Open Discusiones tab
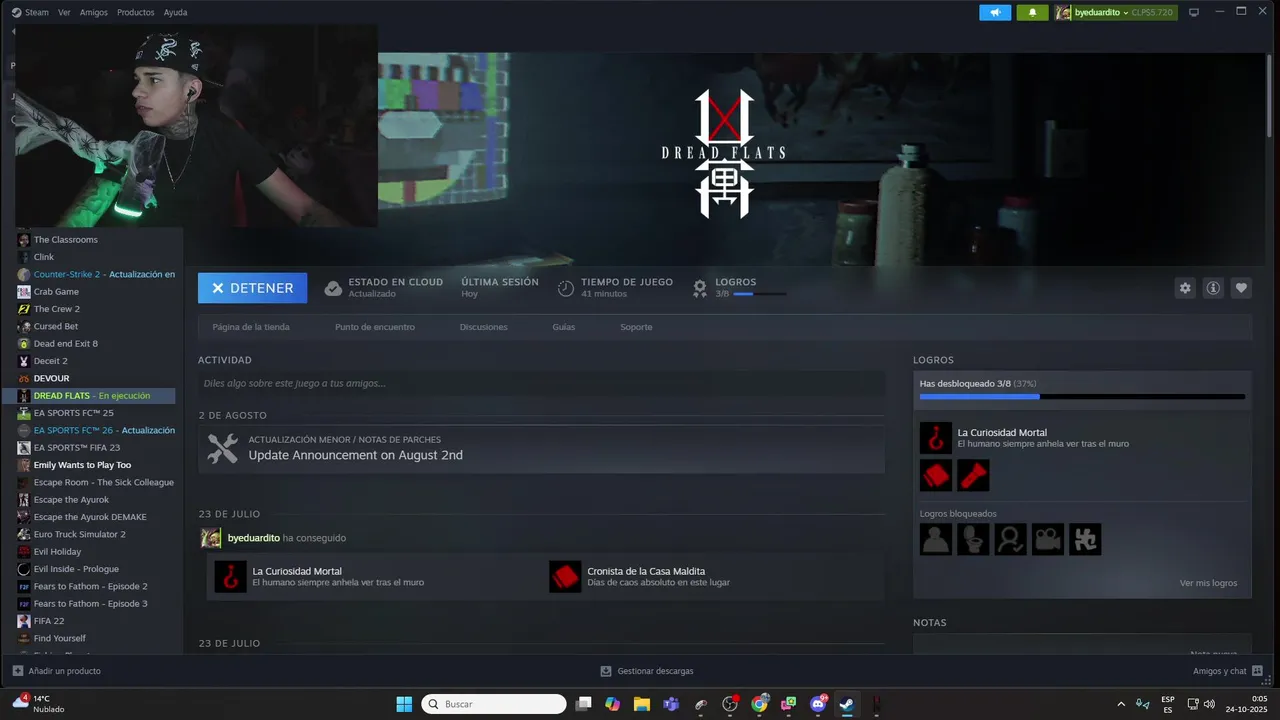Image resolution: width=1280 pixels, height=720 pixels. tap(483, 327)
